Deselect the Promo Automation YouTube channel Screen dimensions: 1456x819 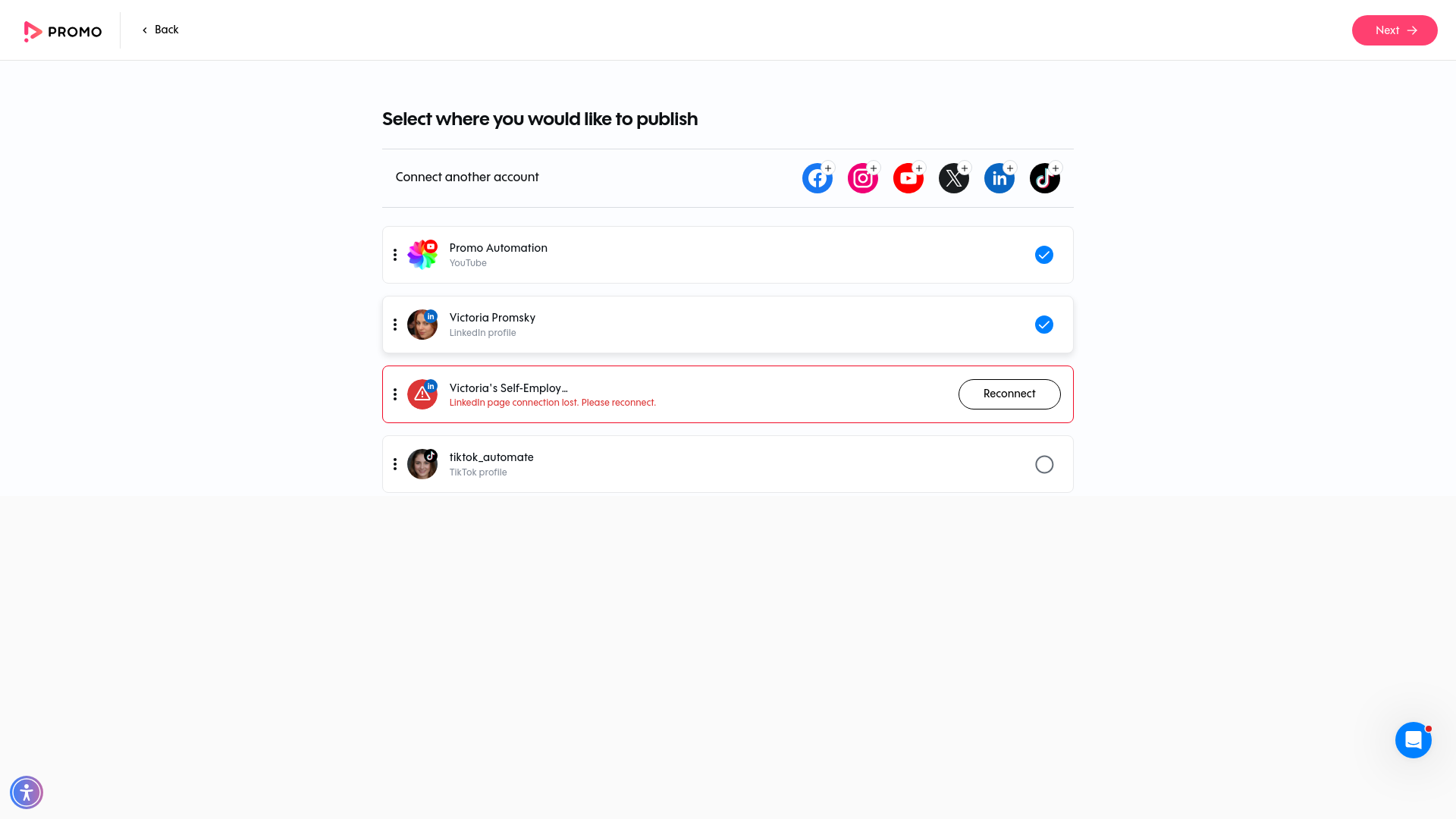(1044, 255)
